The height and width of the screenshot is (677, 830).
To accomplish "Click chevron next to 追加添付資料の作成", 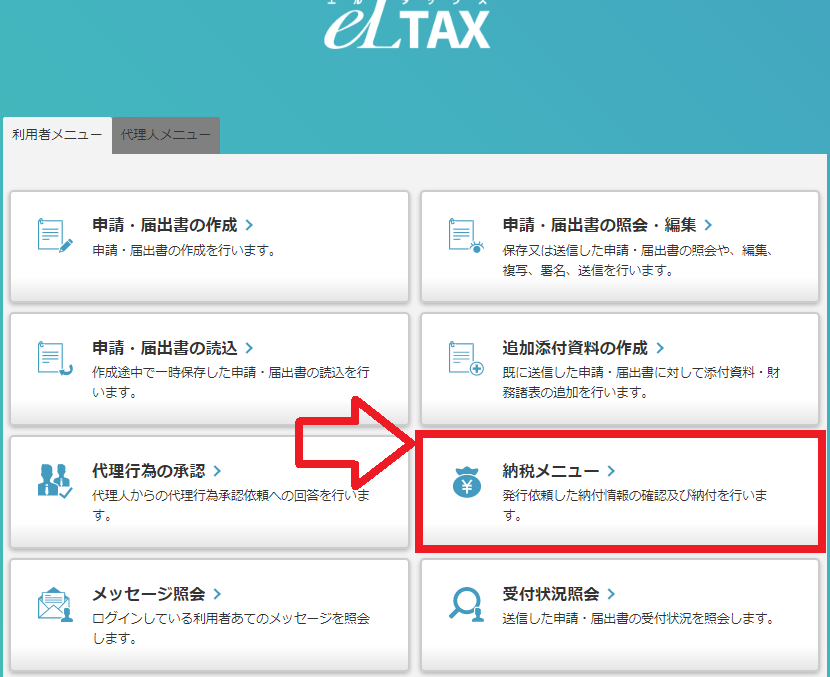I will (660, 348).
